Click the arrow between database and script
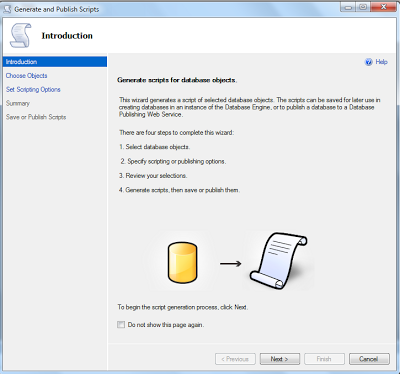The width and height of the screenshot is (400, 374). [x=230, y=264]
